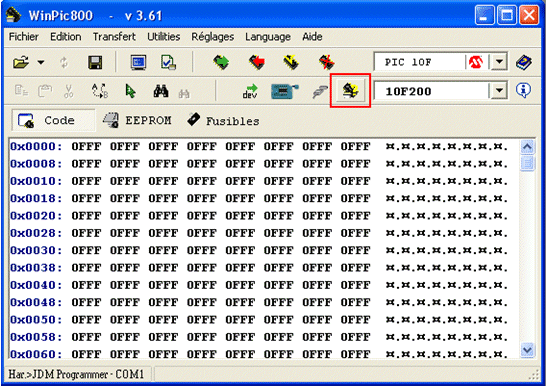Open the Aide menu

pos(312,37)
